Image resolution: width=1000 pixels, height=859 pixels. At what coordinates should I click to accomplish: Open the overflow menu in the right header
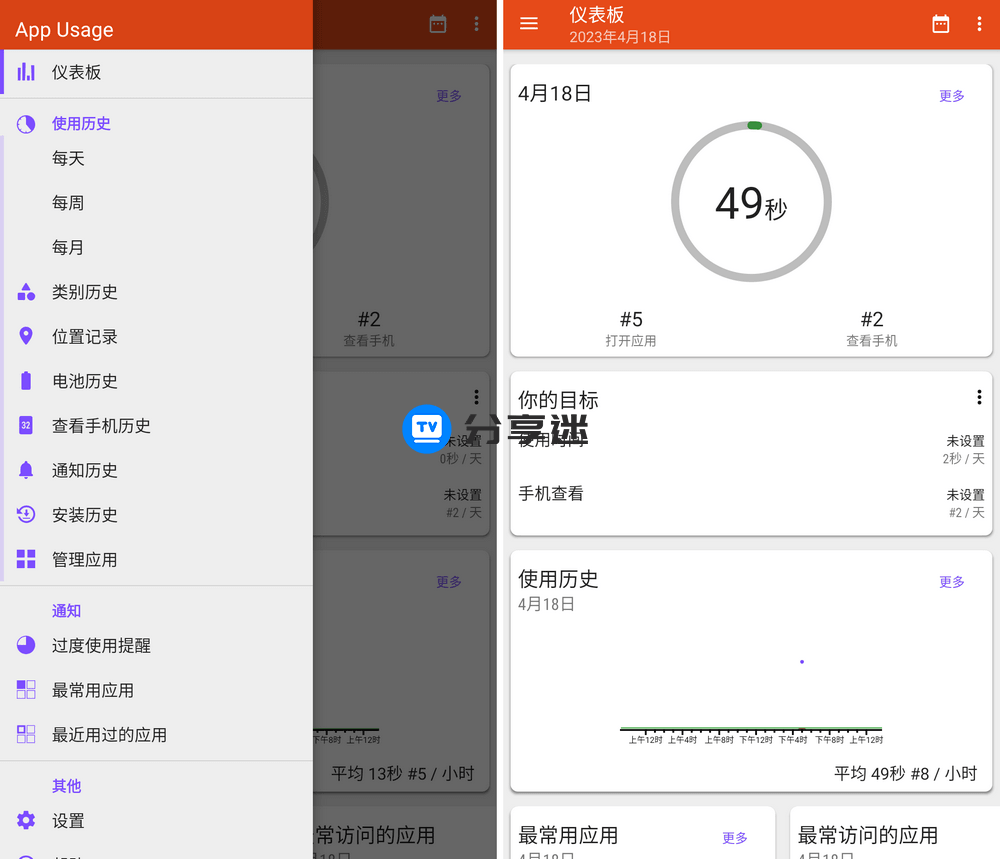click(x=979, y=24)
